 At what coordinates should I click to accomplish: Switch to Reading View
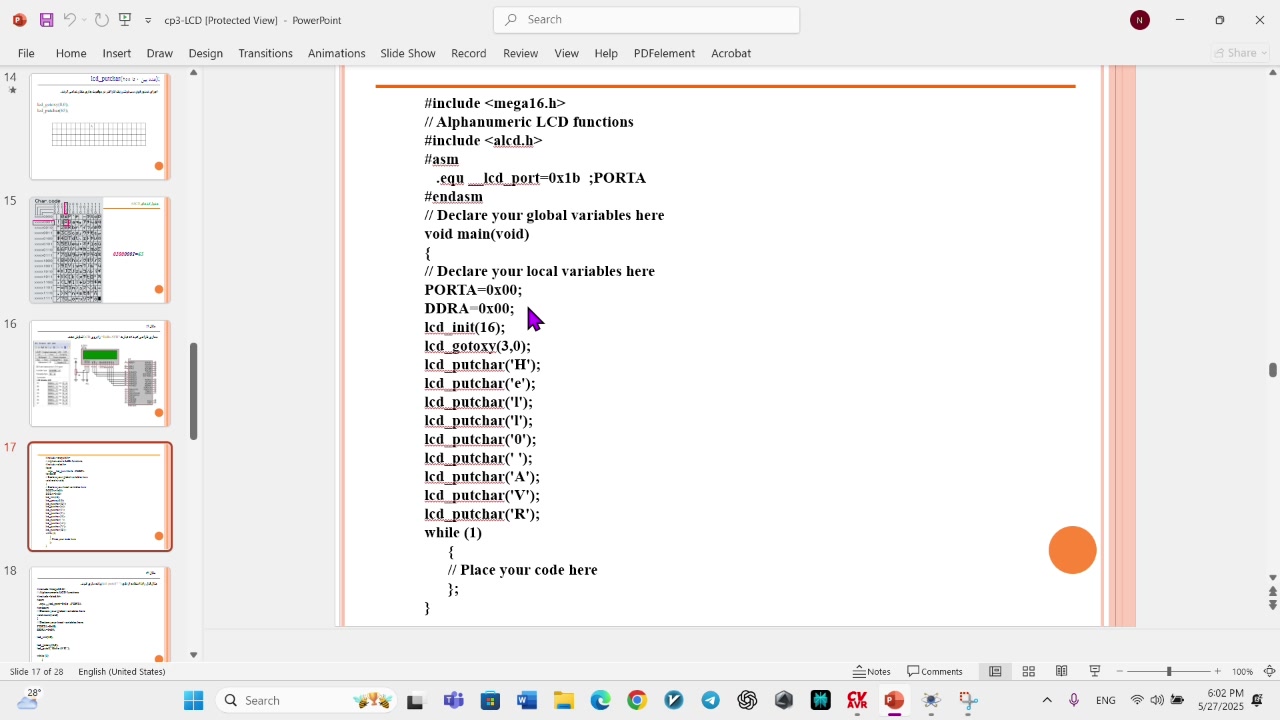coord(1062,672)
